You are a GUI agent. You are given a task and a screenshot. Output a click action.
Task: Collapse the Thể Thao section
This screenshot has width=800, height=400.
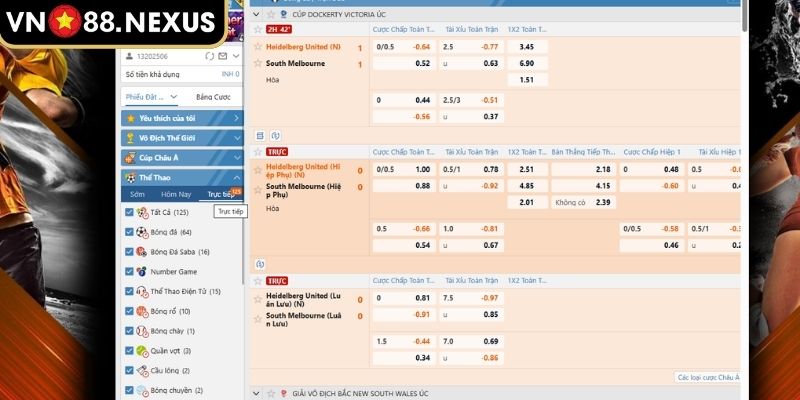[x=236, y=178]
